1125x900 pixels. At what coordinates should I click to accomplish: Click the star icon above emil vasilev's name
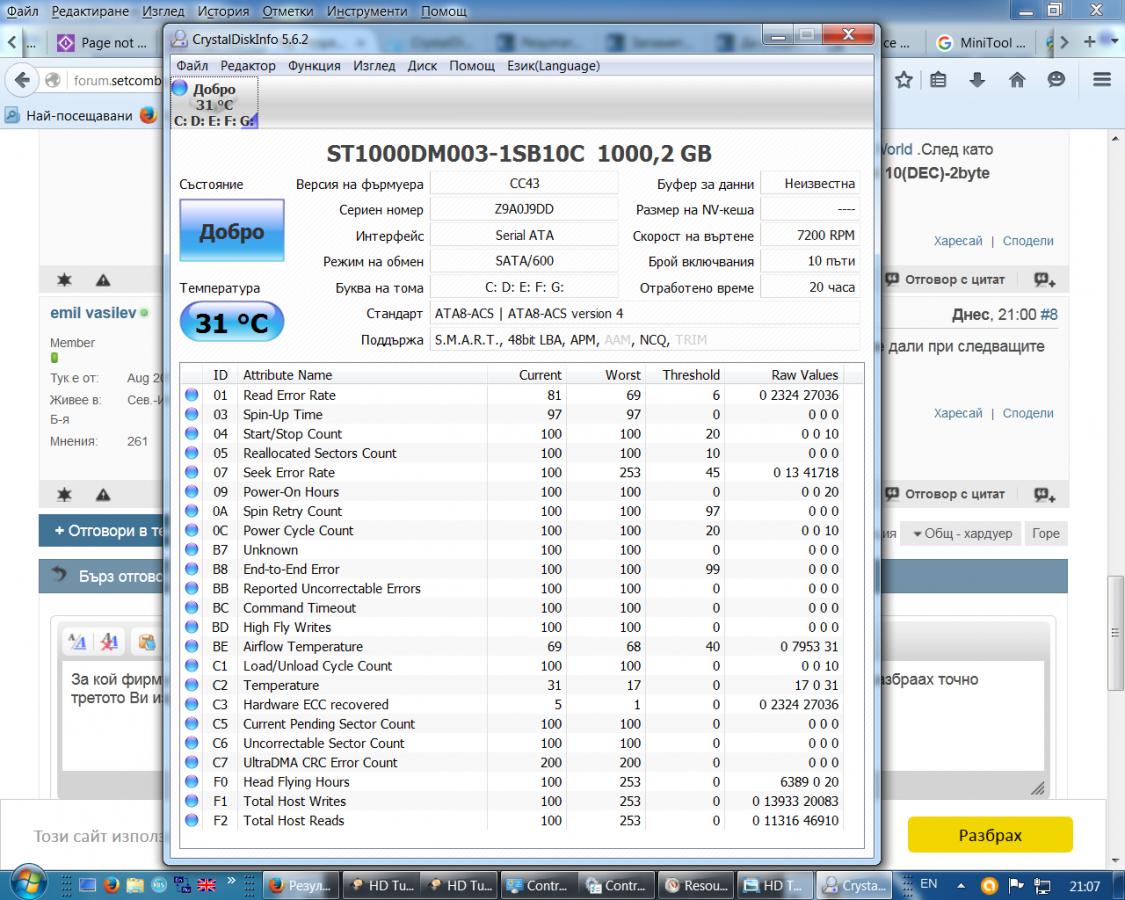pos(64,280)
